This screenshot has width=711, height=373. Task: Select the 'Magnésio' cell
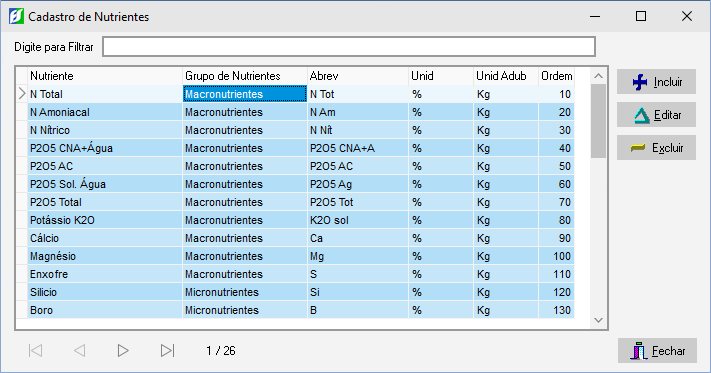click(105, 256)
